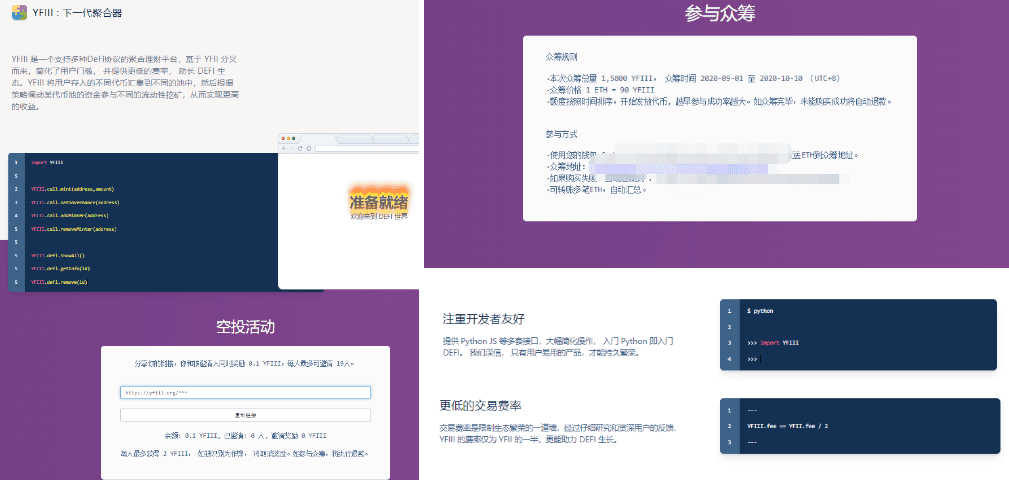Click the forward arrow in browser mockup
1009x480 pixels.
(x=292, y=148)
